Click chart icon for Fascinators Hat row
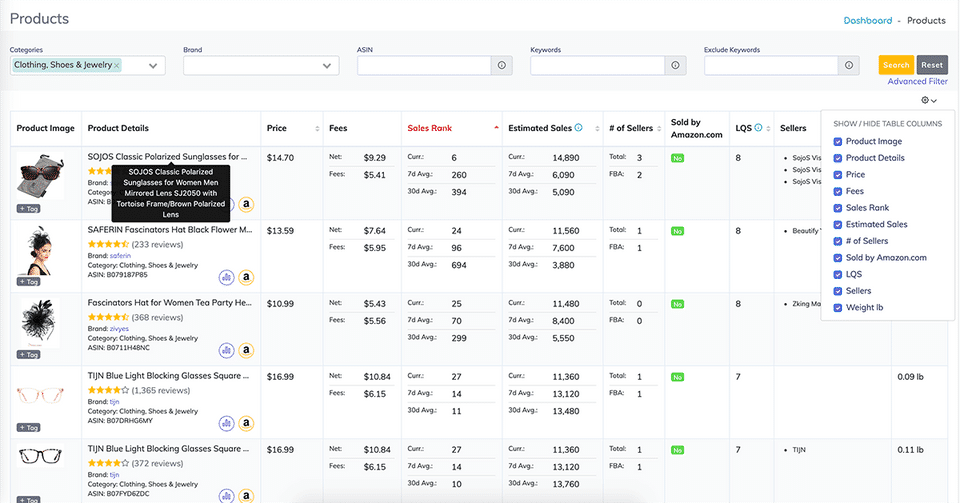The height and width of the screenshot is (503, 960). pyautogui.click(x=227, y=350)
